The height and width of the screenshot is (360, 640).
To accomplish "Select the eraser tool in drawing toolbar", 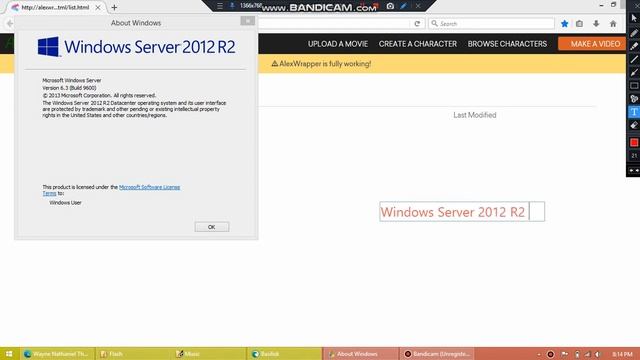I will tap(634, 125).
